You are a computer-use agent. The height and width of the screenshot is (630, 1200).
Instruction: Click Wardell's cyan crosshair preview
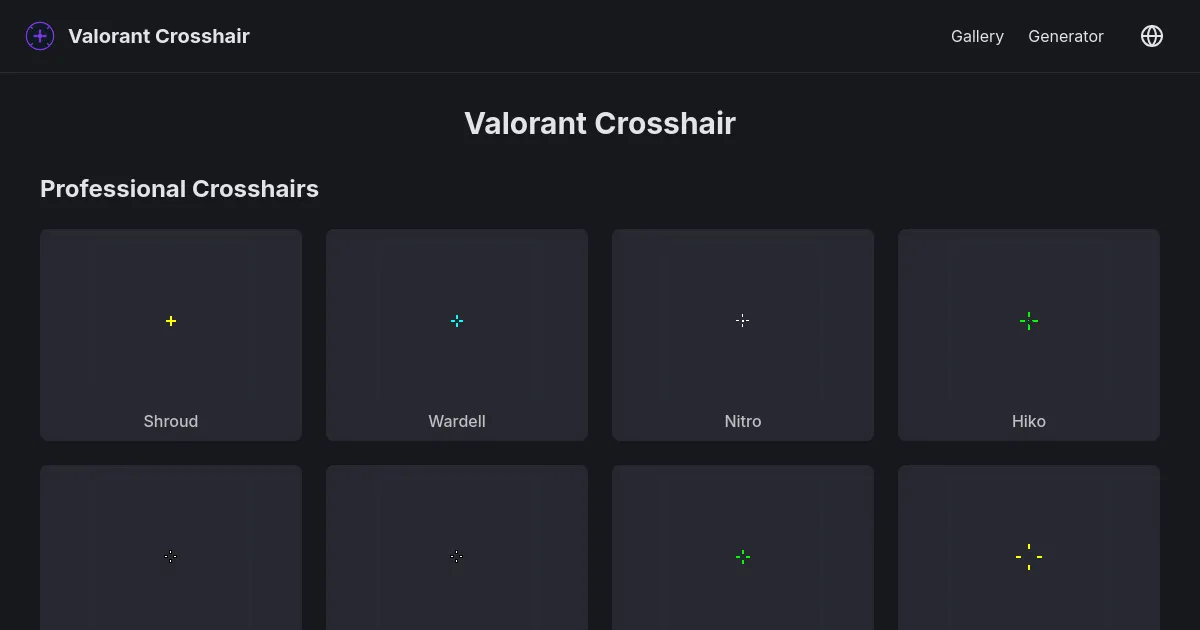coord(457,321)
